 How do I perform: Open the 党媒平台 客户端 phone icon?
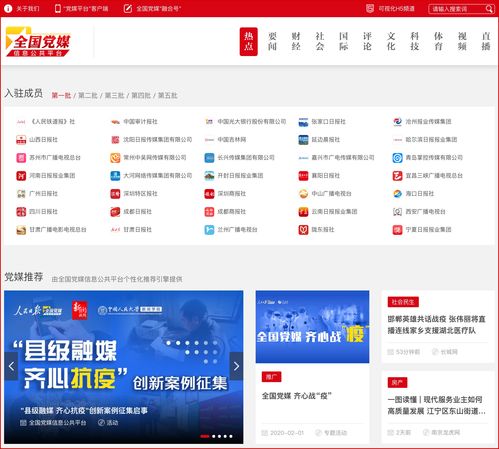click(x=58, y=8)
